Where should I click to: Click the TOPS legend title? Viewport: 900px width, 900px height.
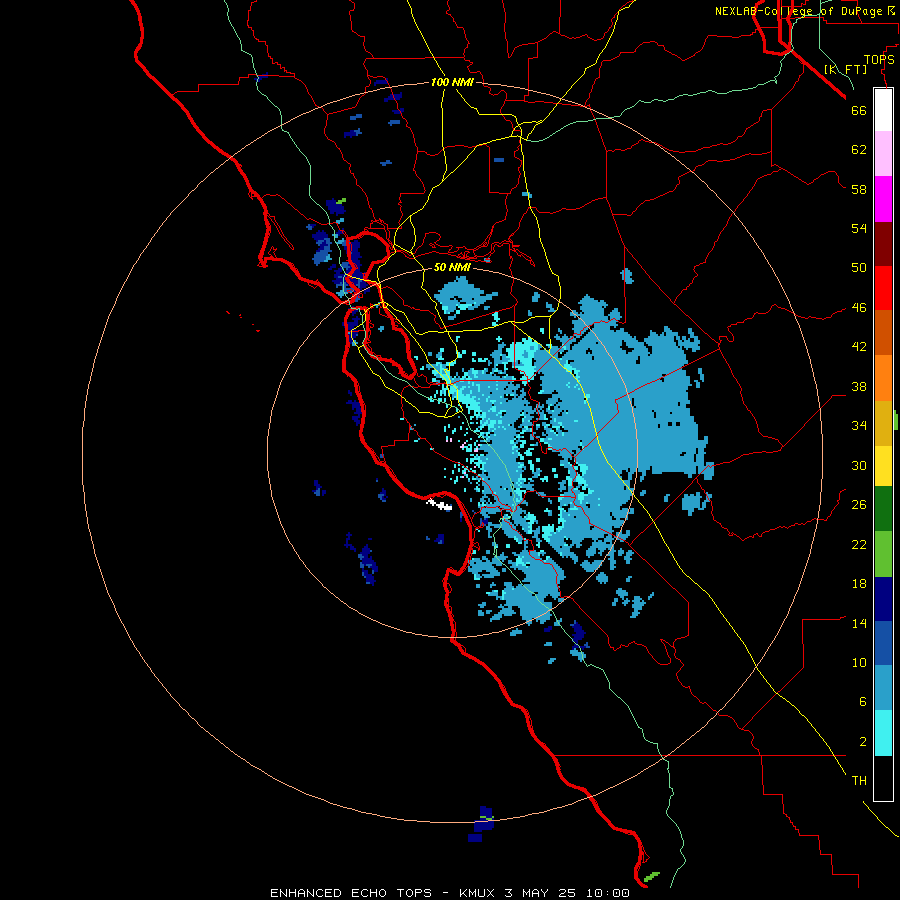879,60
